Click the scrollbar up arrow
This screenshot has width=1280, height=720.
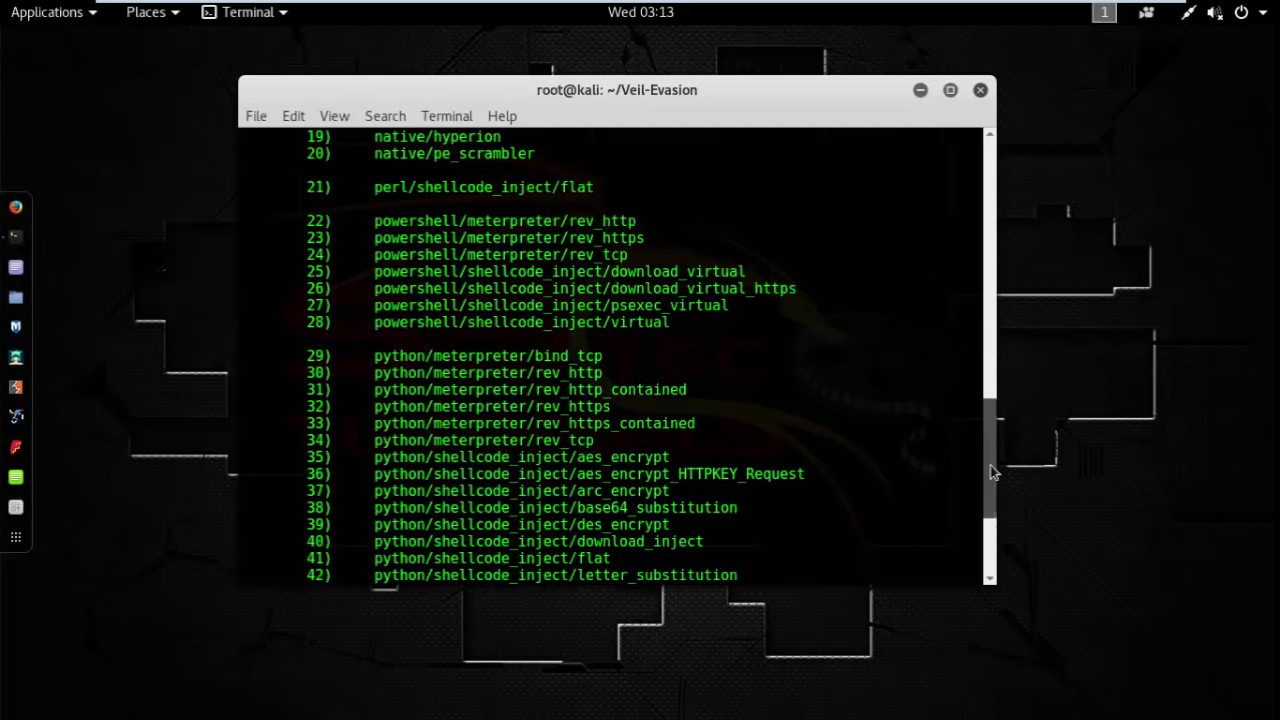(x=990, y=133)
